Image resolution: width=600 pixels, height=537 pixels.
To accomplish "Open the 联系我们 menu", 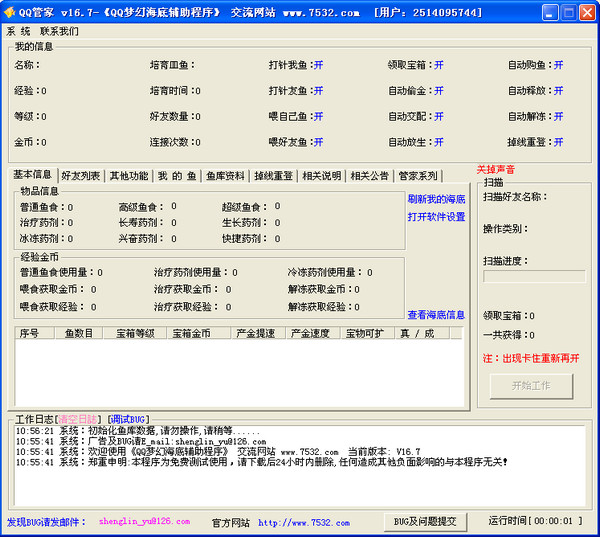I will 59,31.
